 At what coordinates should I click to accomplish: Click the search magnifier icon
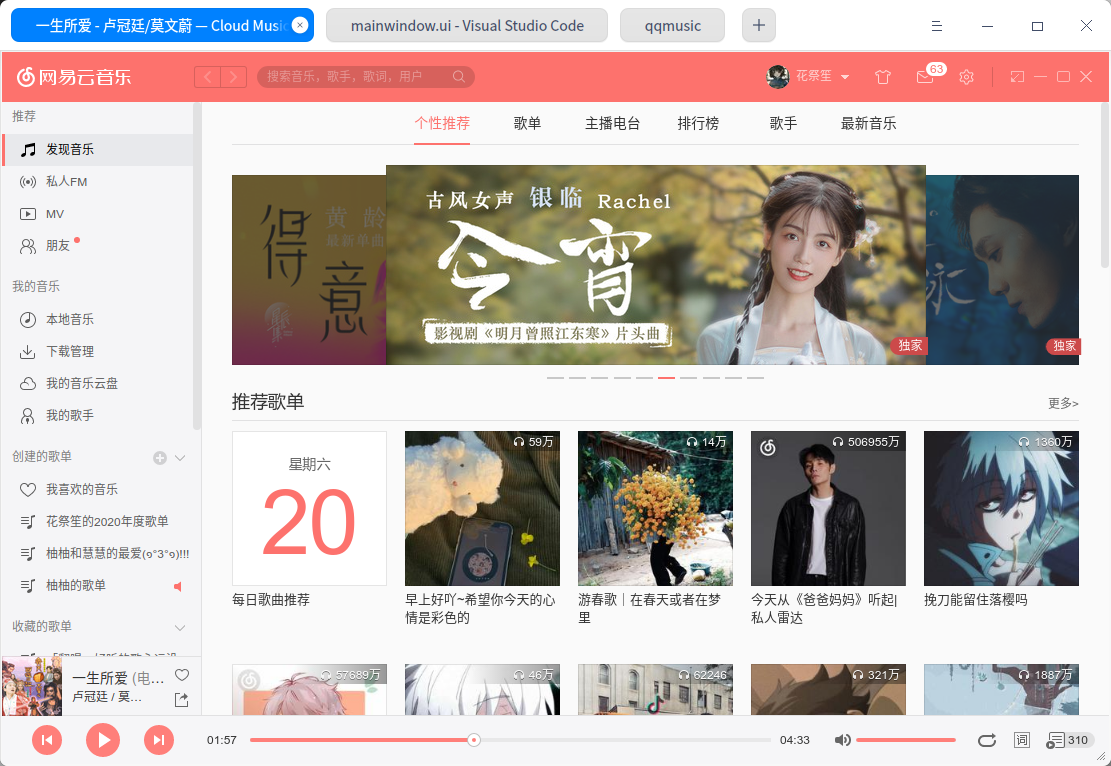[x=458, y=77]
